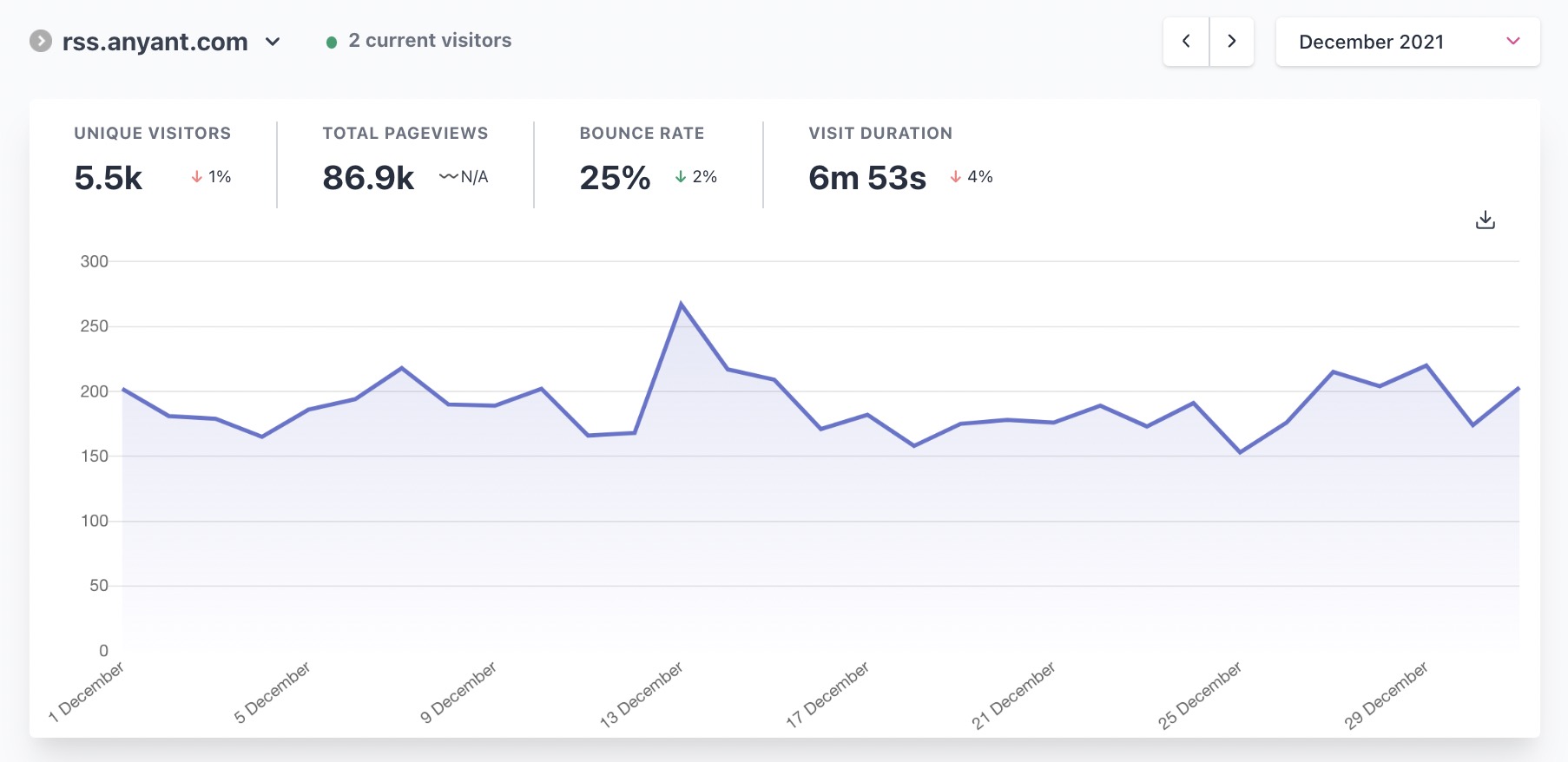Click the green live visitors dot
The width and height of the screenshot is (1568, 762).
coord(331,43)
